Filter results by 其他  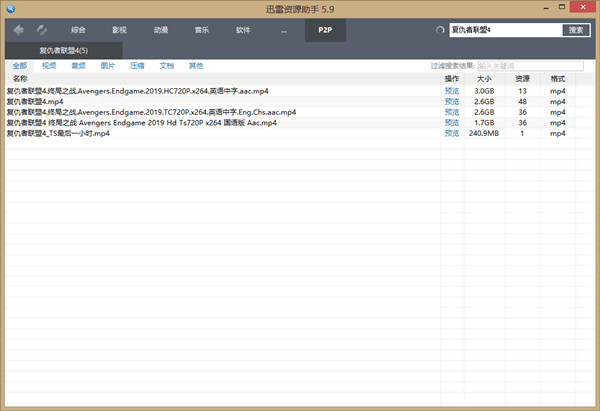point(196,66)
